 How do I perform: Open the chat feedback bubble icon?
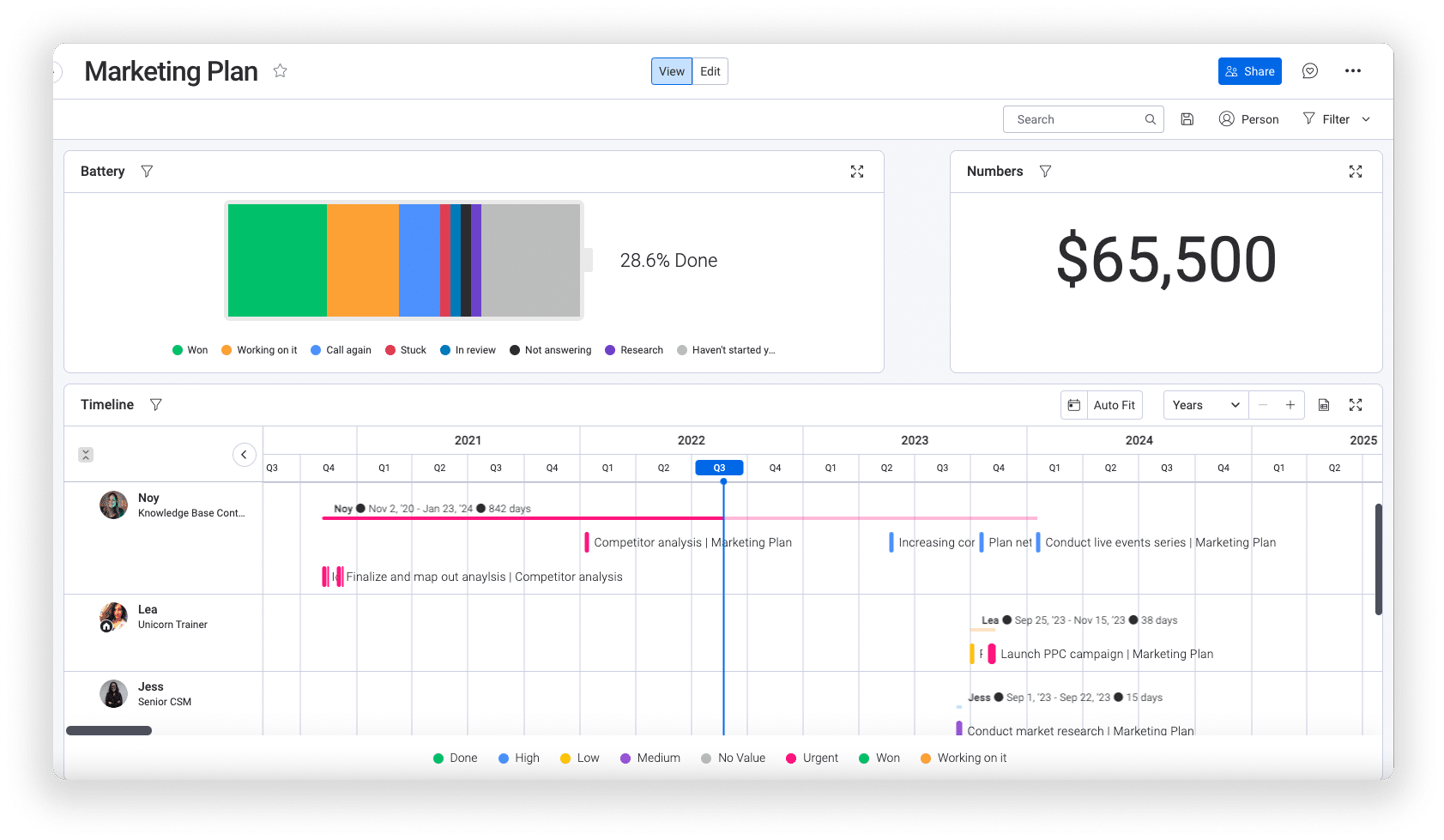(x=1309, y=71)
